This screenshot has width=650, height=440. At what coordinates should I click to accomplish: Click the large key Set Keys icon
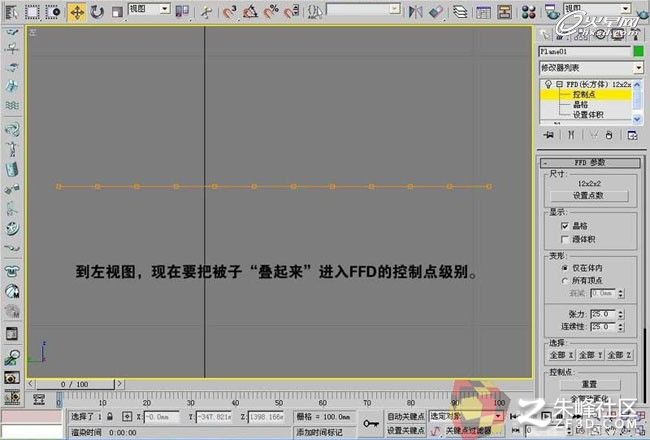point(371,423)
